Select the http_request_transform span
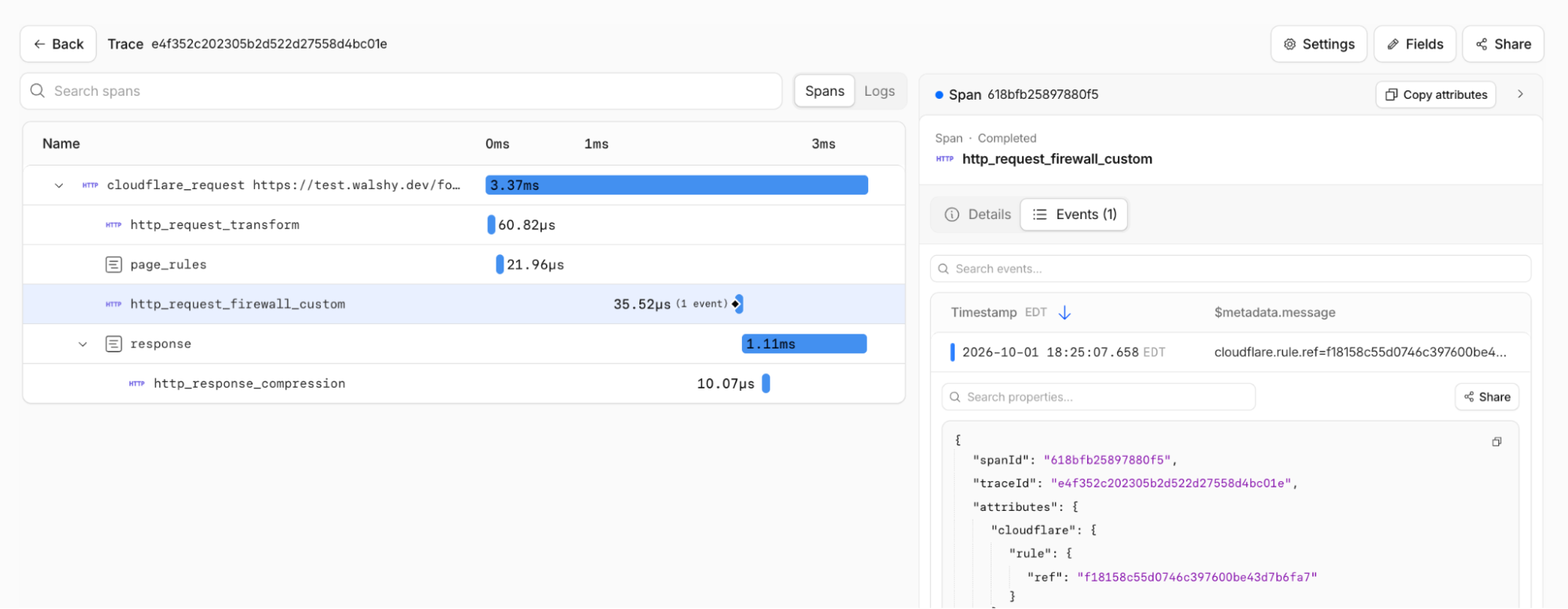Image resolution: width=1568 pixels, height=609 pixels. point(464,225)
